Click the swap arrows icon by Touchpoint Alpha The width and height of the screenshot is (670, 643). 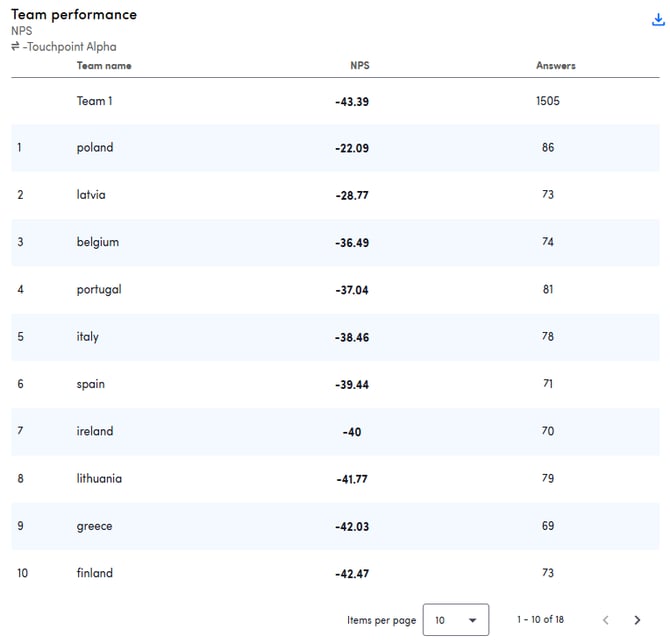point(16,47)
